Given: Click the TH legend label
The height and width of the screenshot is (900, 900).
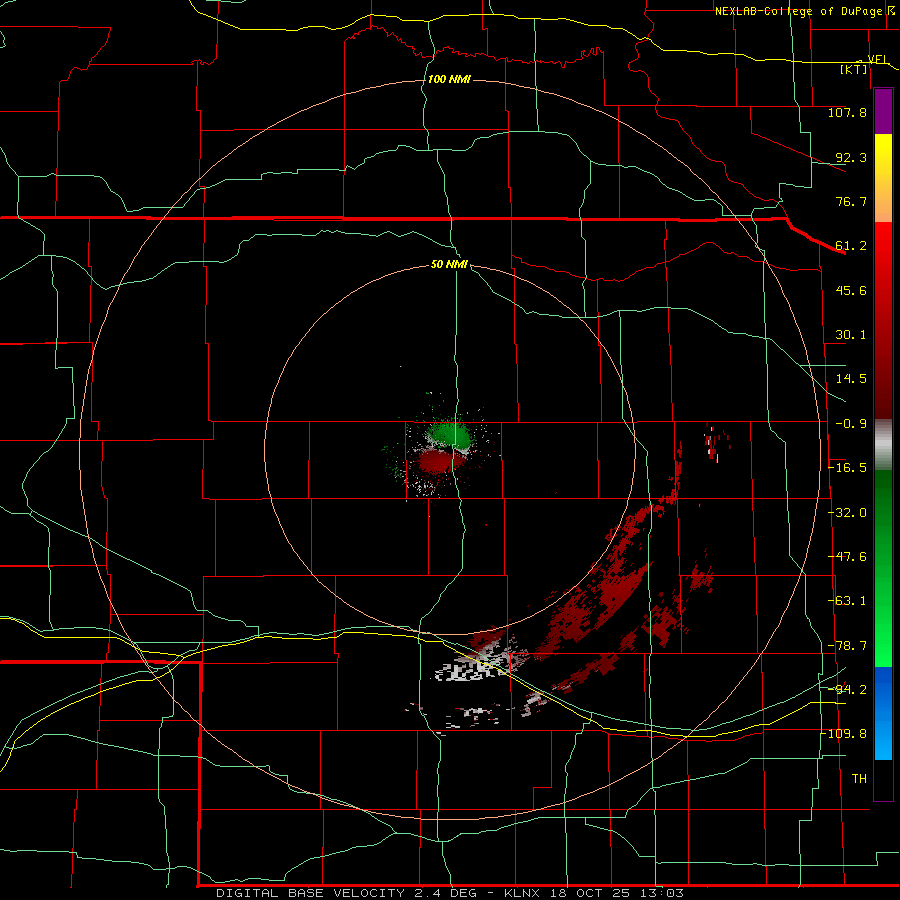Looking at the screenshot, I should (x=859, y=779).
